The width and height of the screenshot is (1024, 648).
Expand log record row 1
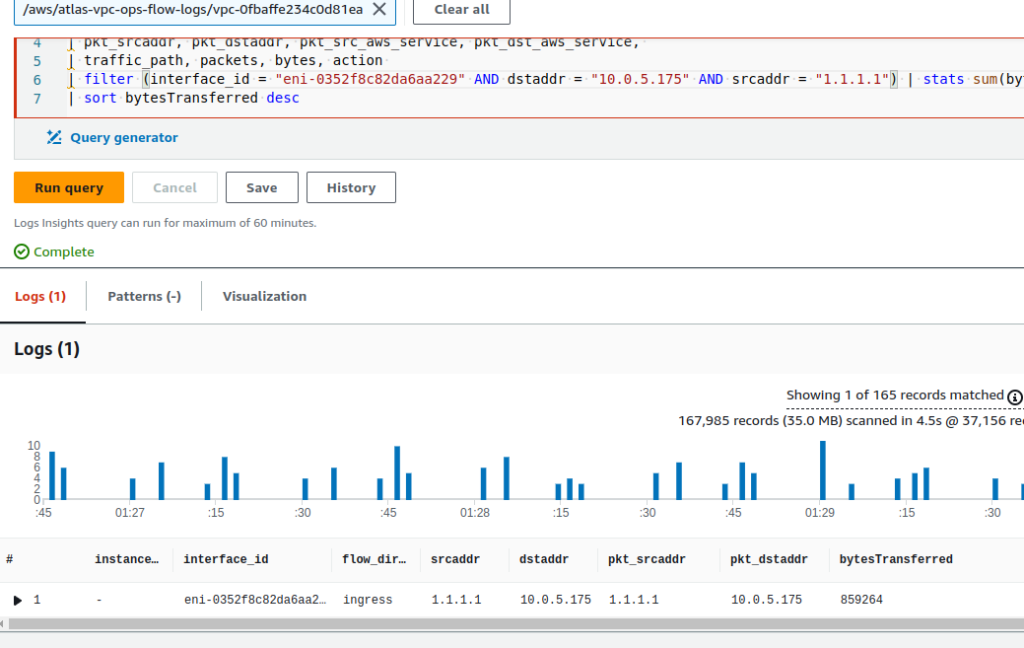17,600
